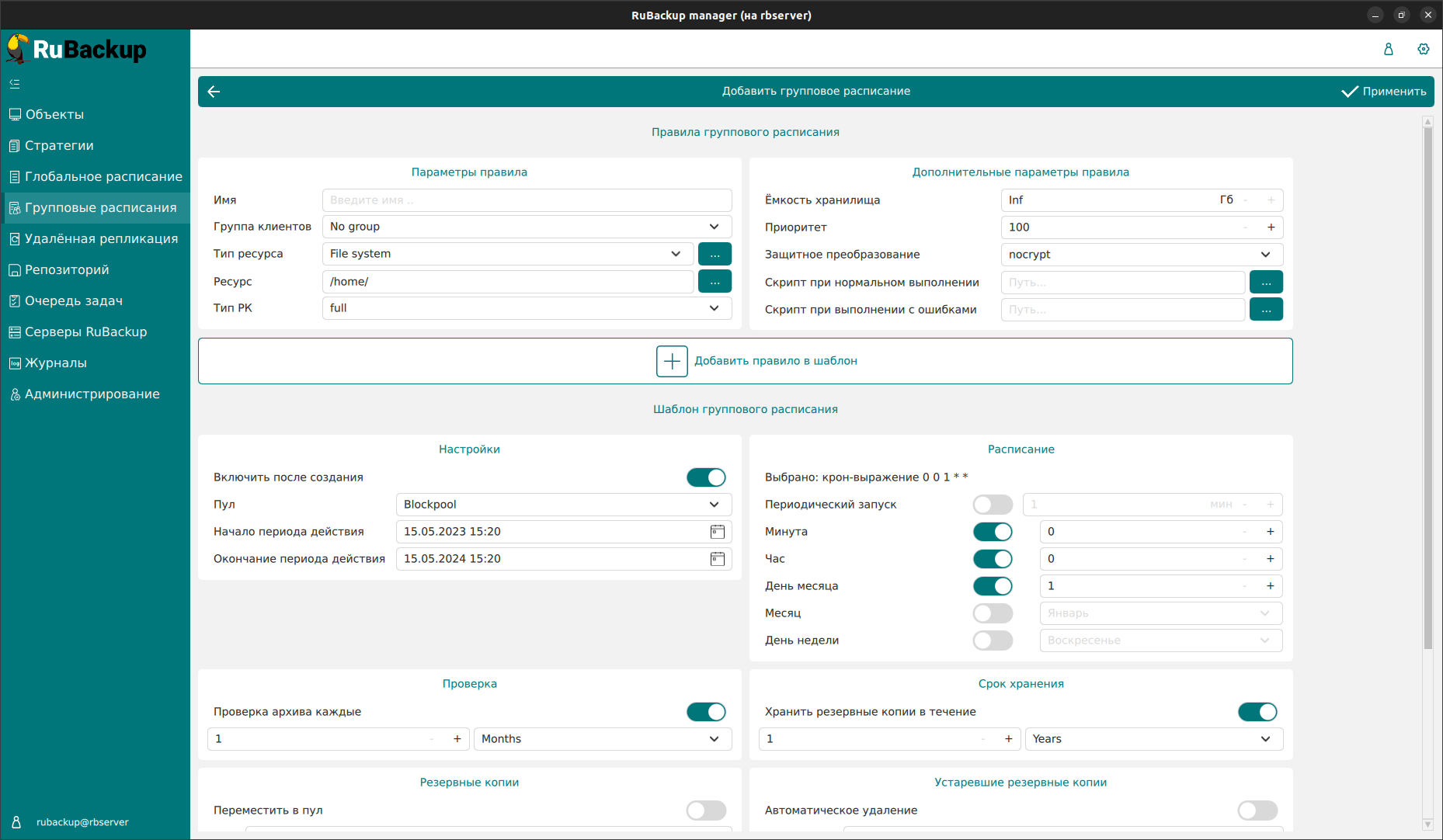
Task: Open Очередь задач from the sidebar
Action: tap(74, 301)
